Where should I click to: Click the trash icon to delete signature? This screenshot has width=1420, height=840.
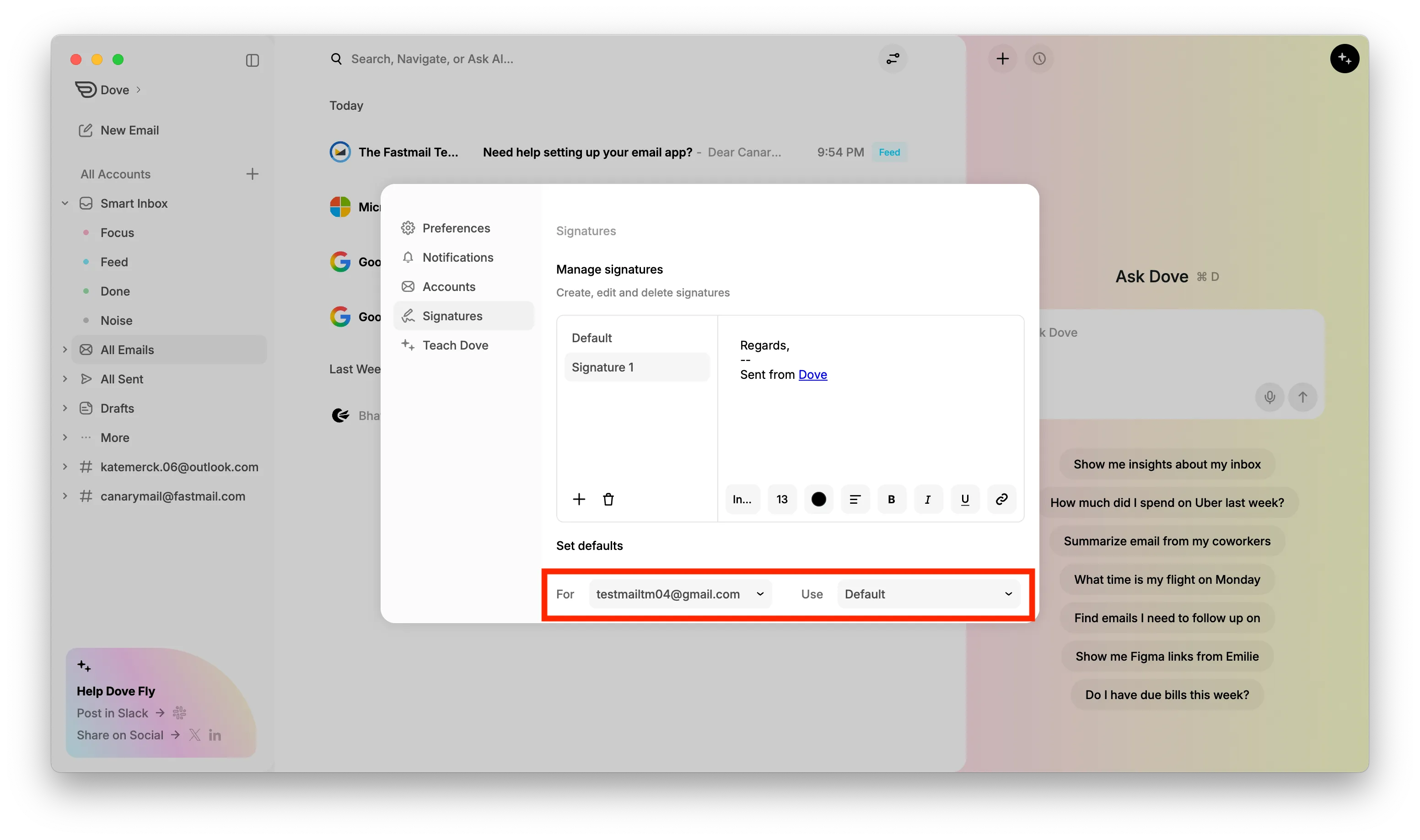tap(608, 499)
